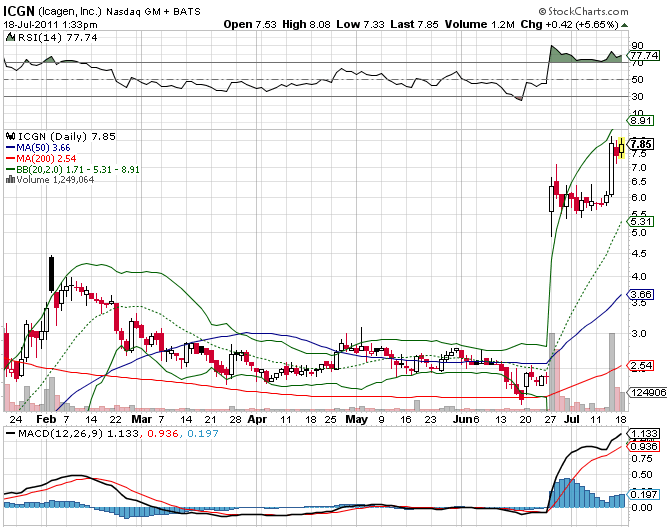Screen dimensions: 667x527
Task: Click the red 2.54 moving average tag
Action: (641, 365)
